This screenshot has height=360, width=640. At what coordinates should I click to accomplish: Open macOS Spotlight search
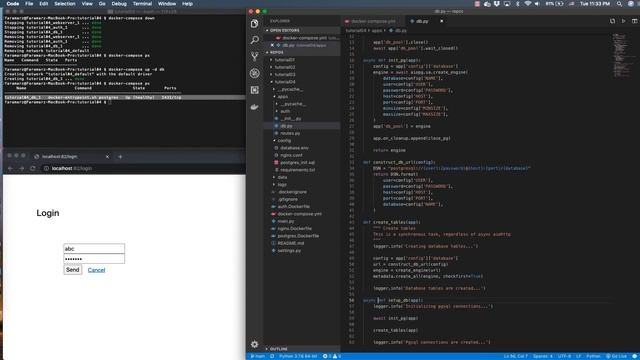pyautogui.click(x=619, y=4)
